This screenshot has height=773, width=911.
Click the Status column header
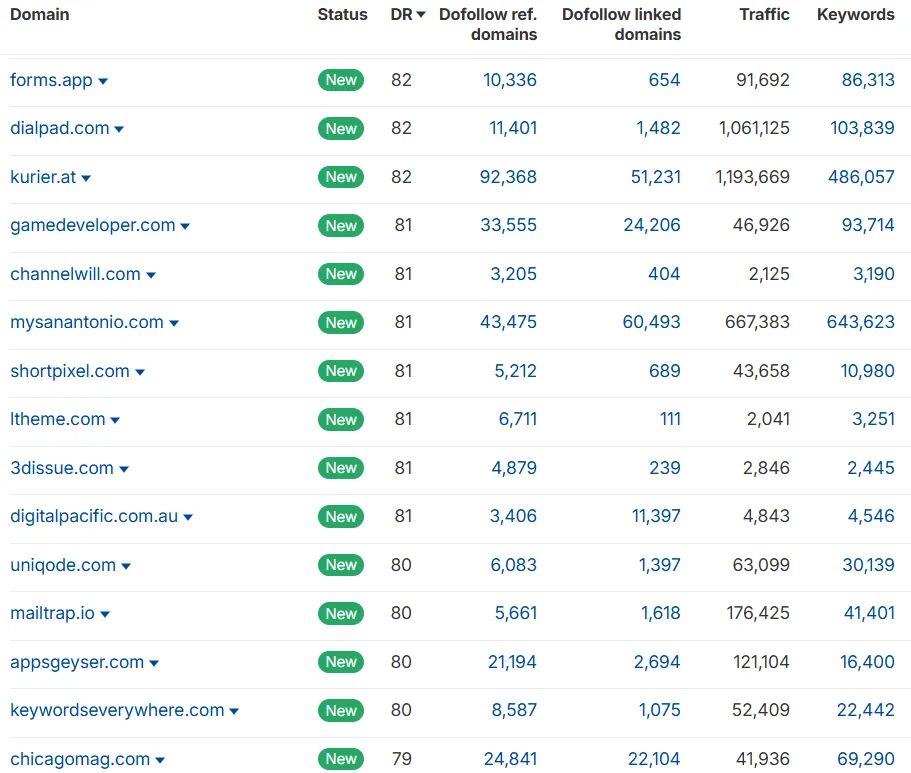342,15
